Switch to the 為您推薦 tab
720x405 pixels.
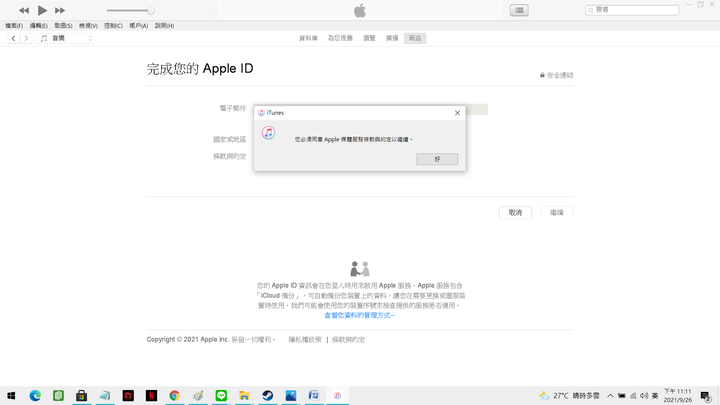click(x=340, y=38)
